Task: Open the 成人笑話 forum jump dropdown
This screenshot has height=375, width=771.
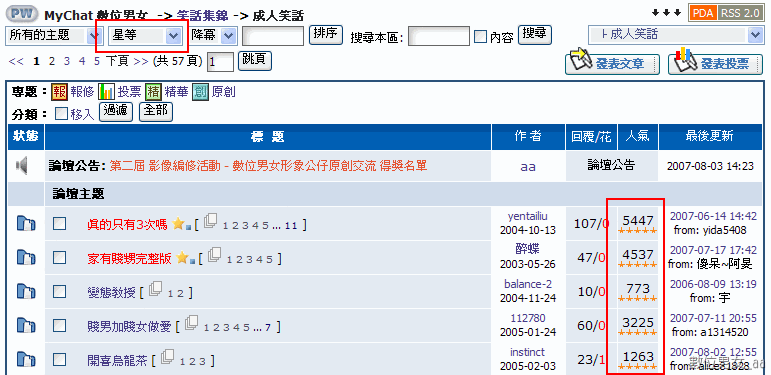Action: (676, 35)
